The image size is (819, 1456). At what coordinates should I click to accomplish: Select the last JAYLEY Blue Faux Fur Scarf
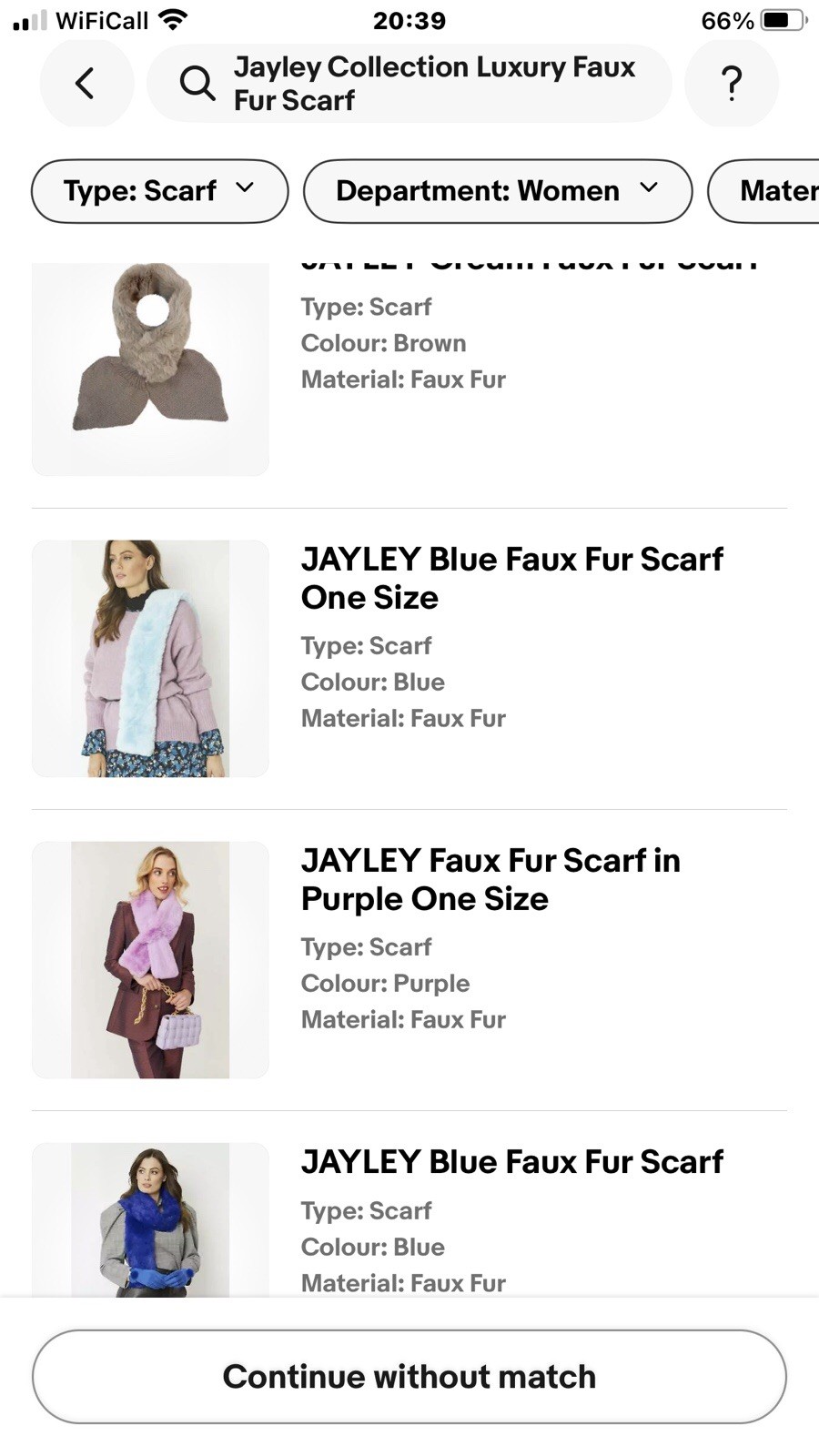[511, 1162]
